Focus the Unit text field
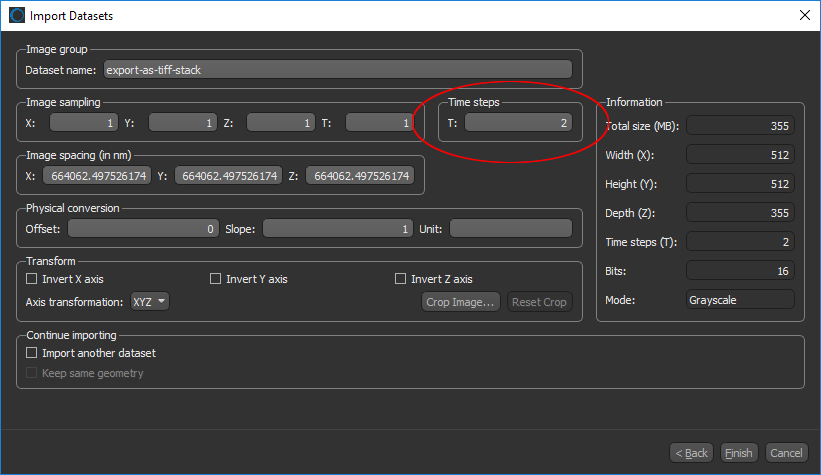Screen dimensions: 821x475 (511, 229)
